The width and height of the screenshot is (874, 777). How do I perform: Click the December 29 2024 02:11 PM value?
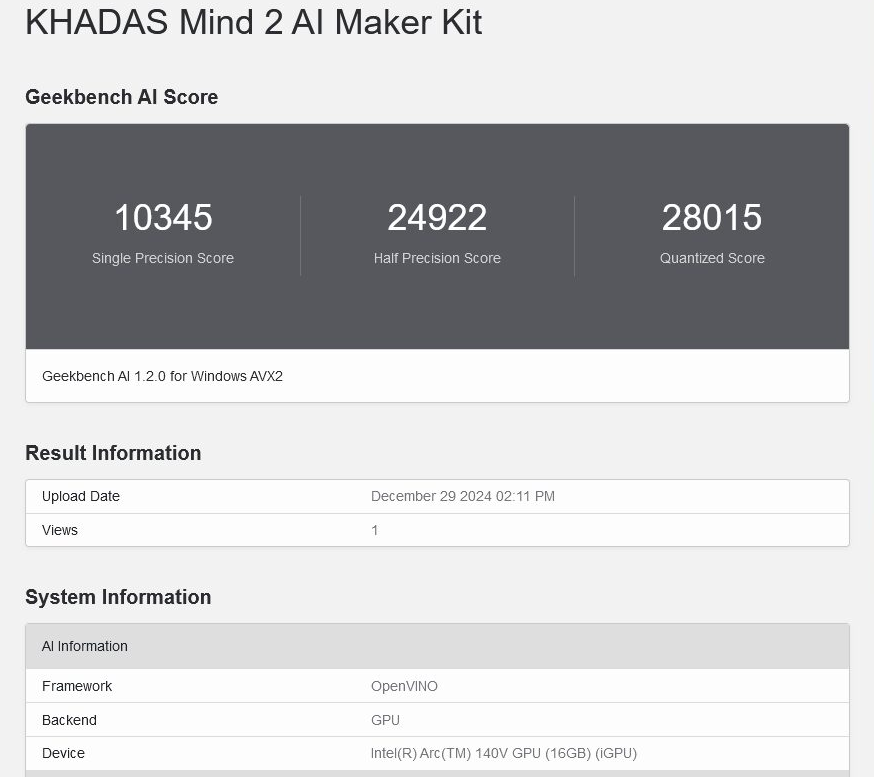(x=463, y=496)
